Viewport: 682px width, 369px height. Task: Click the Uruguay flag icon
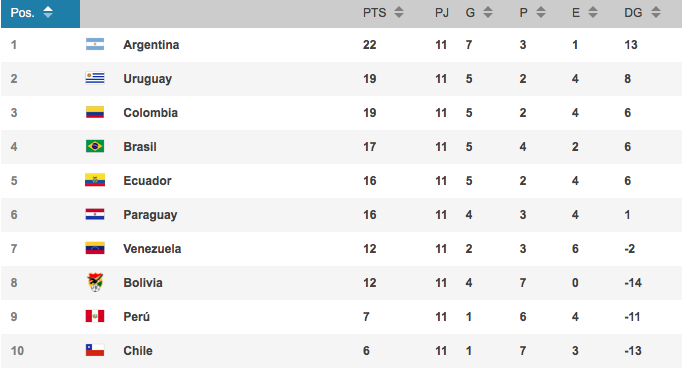[95, 78]
